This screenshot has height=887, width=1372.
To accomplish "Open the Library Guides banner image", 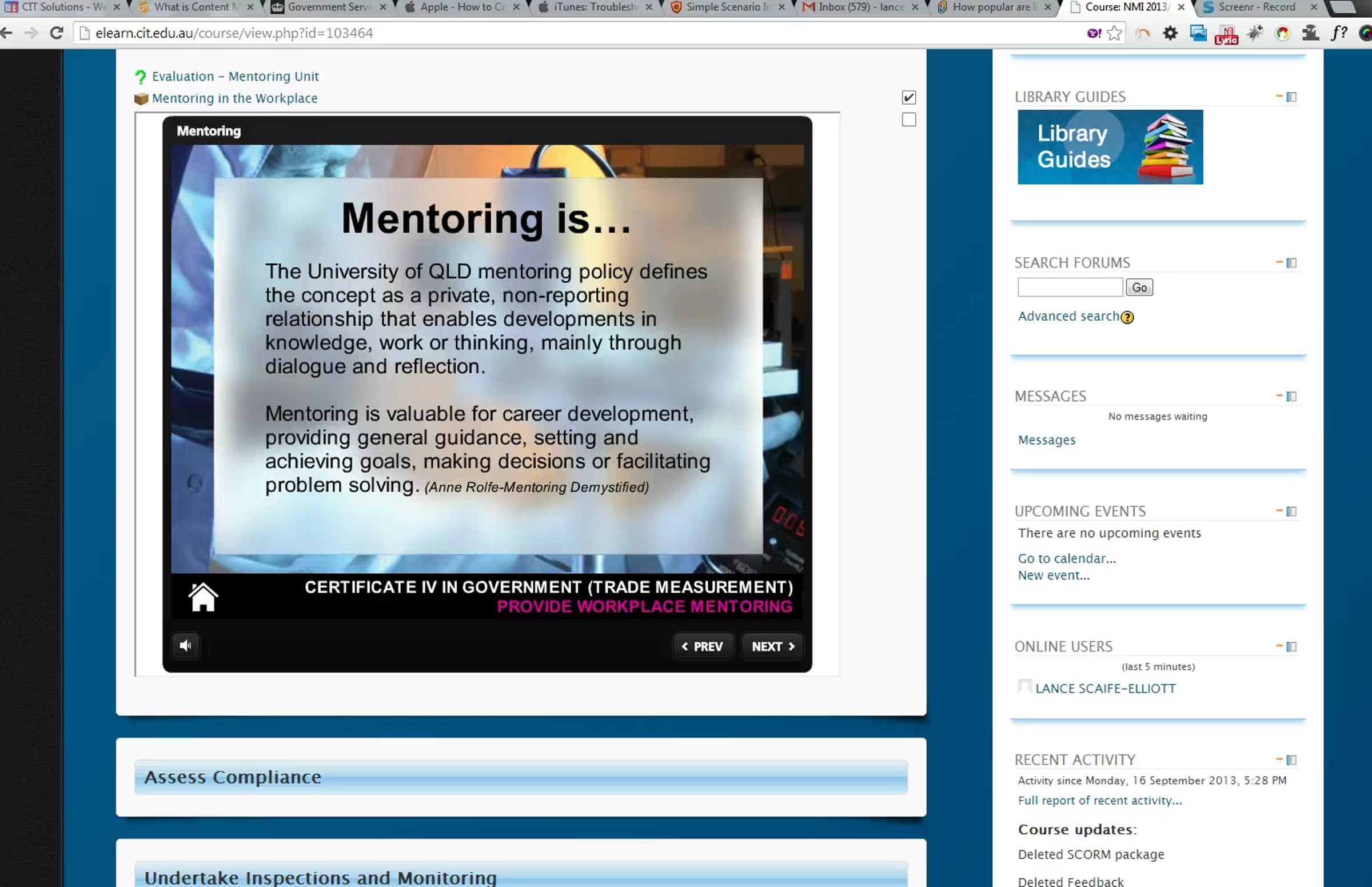I will pyautogui.click(x=1110, y=147).
